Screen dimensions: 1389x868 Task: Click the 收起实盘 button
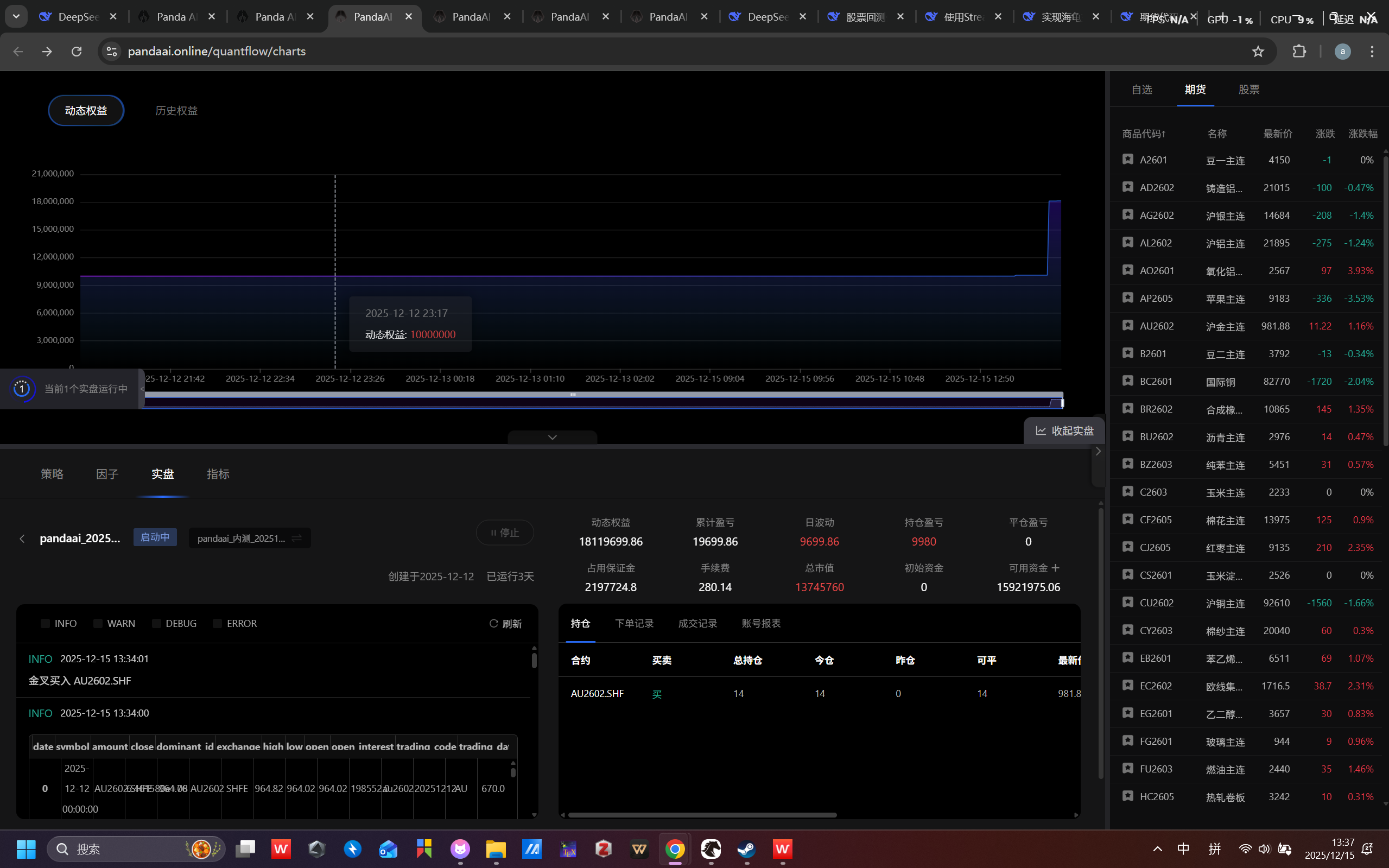pyautogui.click(x=1065, y=430)
